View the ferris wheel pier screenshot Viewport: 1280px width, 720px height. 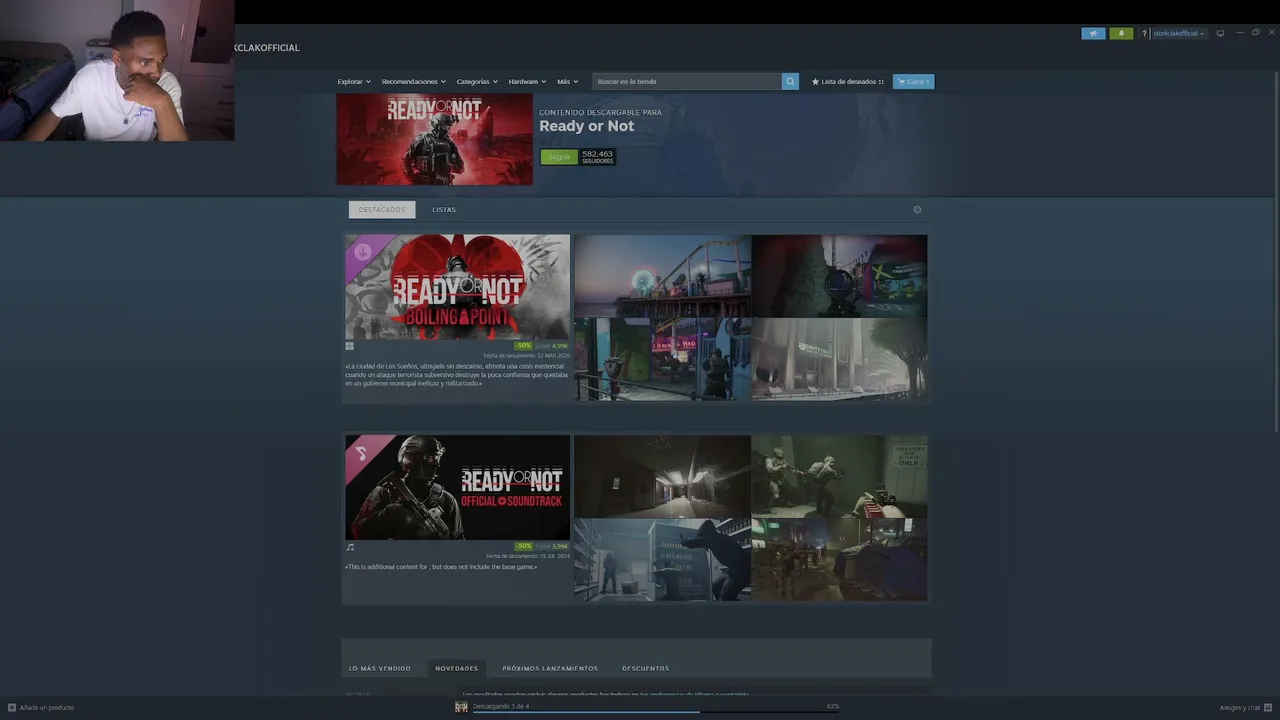tap(662, 276)
